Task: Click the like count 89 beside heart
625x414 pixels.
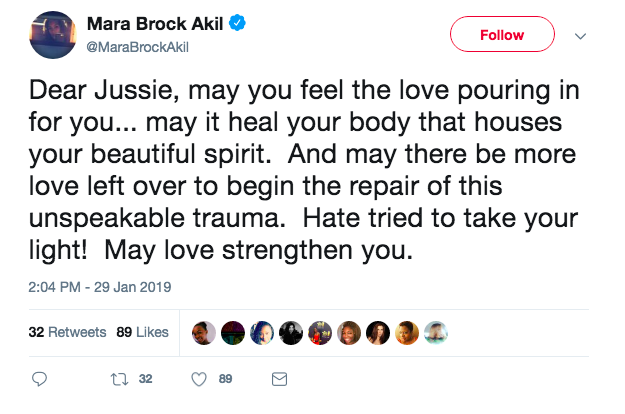Action: [x=225, y=379]
